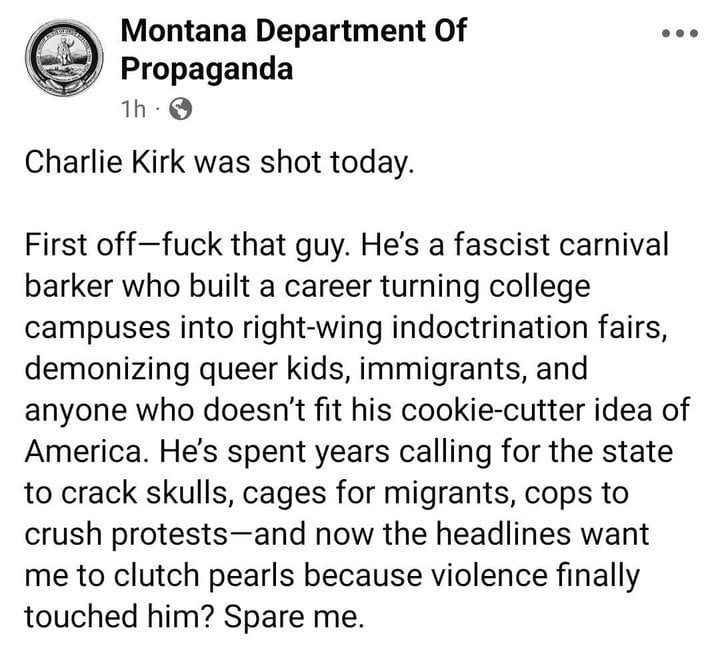This screenshot has height=666, width=720.
Task: Open the three-dot post options menu
Action: click(x=683, y=34)
